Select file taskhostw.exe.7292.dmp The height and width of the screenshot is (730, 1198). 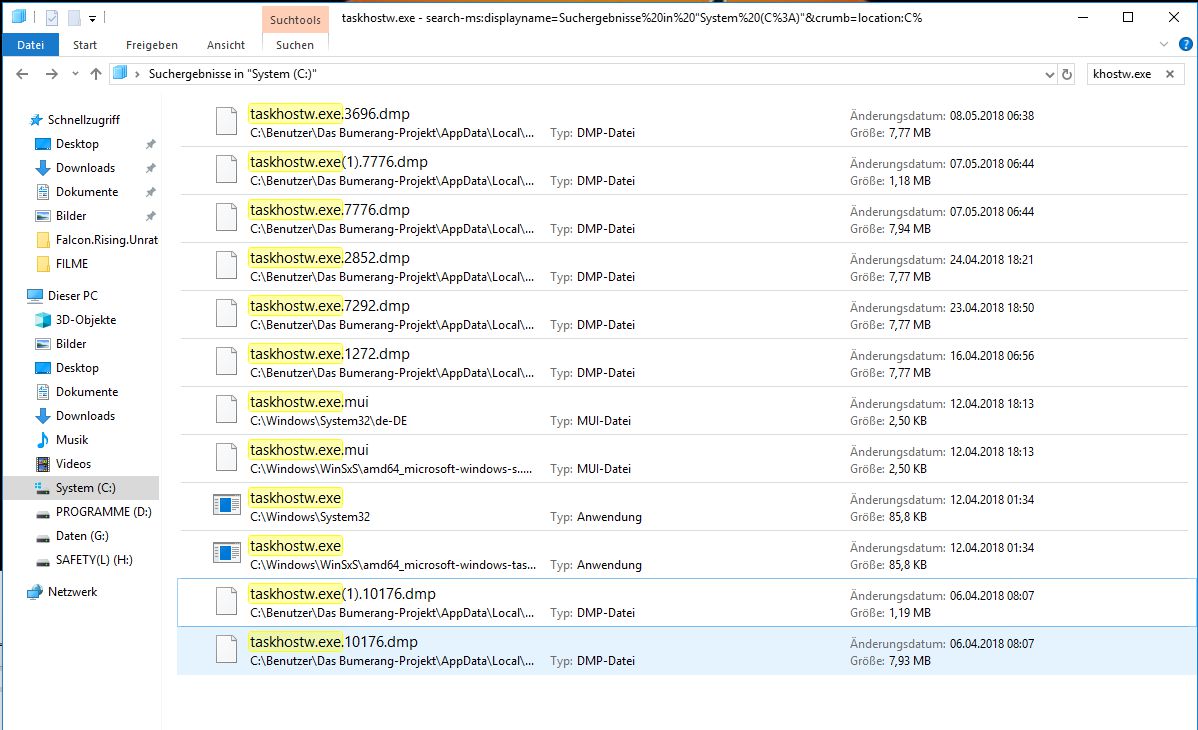[x=682, y=315]
